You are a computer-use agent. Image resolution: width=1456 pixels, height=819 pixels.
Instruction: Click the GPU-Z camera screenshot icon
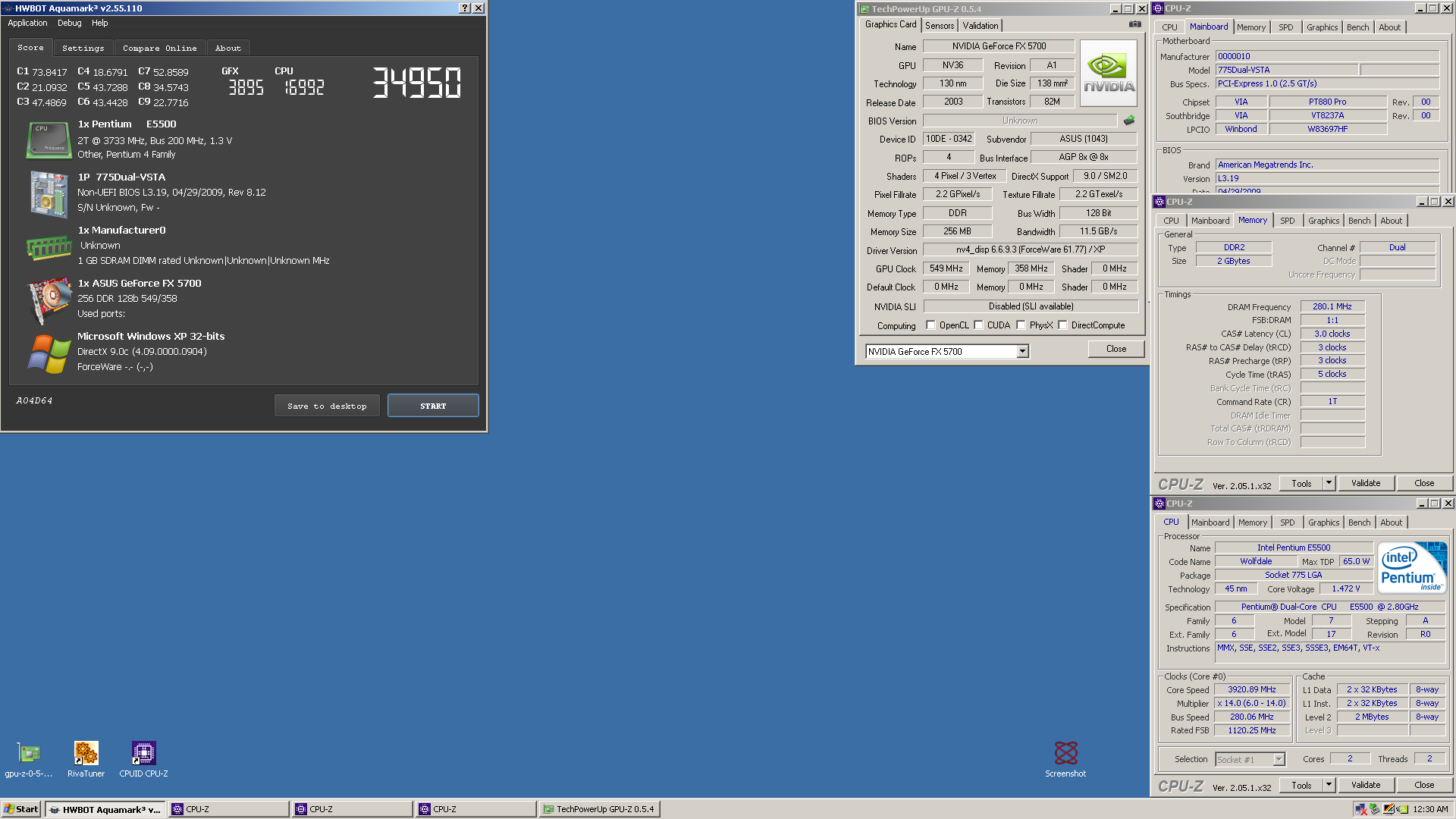[x=1134, y=24]
